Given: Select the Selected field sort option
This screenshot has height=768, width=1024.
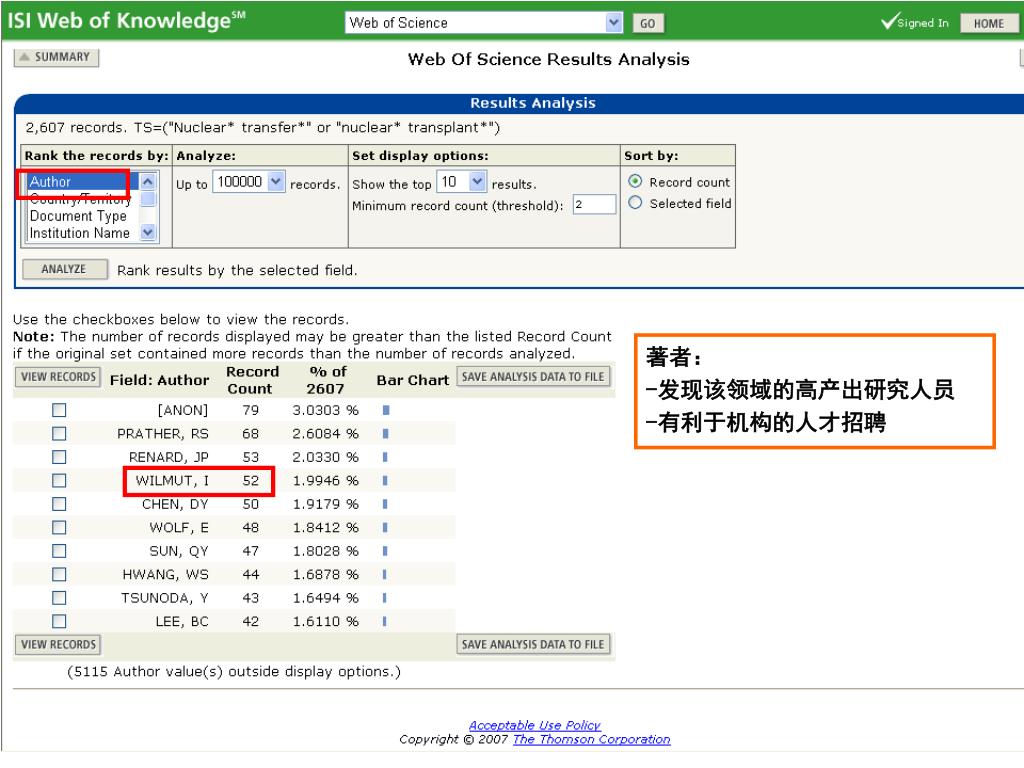Looking at the screenshot, I should (635, 203).
